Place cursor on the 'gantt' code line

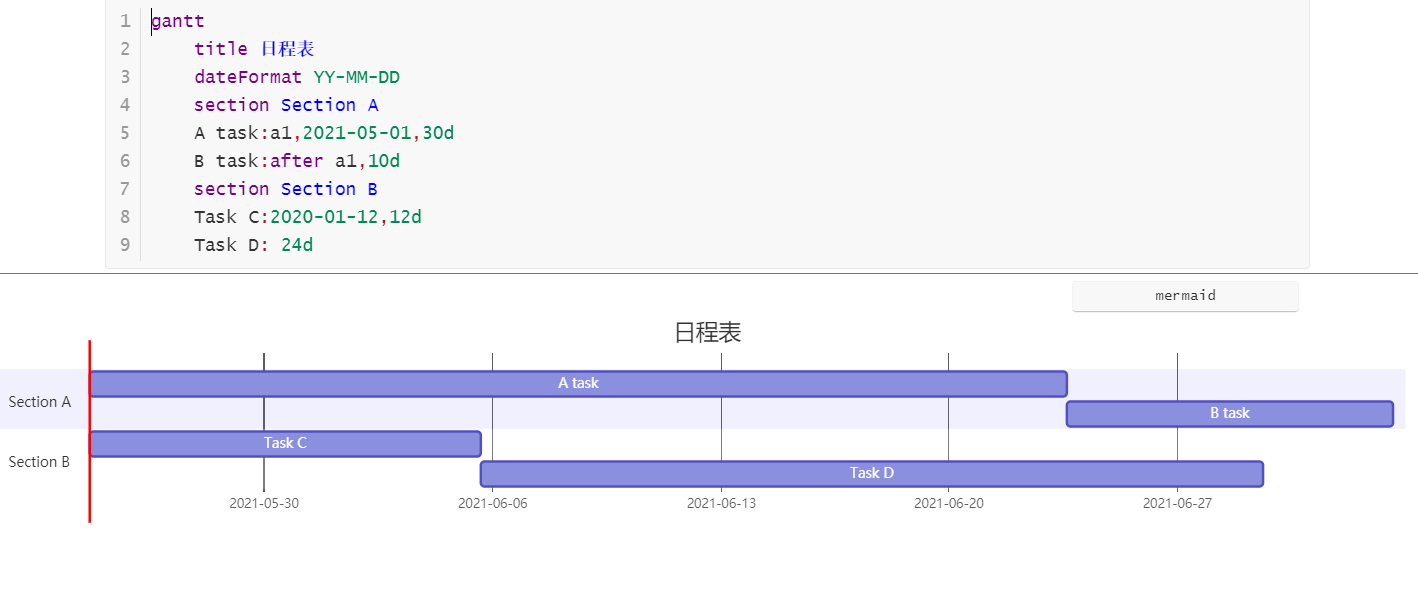click(178, 21)
